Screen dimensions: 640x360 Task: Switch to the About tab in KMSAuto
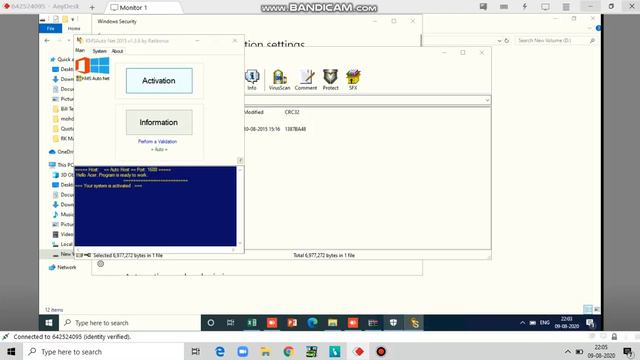click(117, 51)
